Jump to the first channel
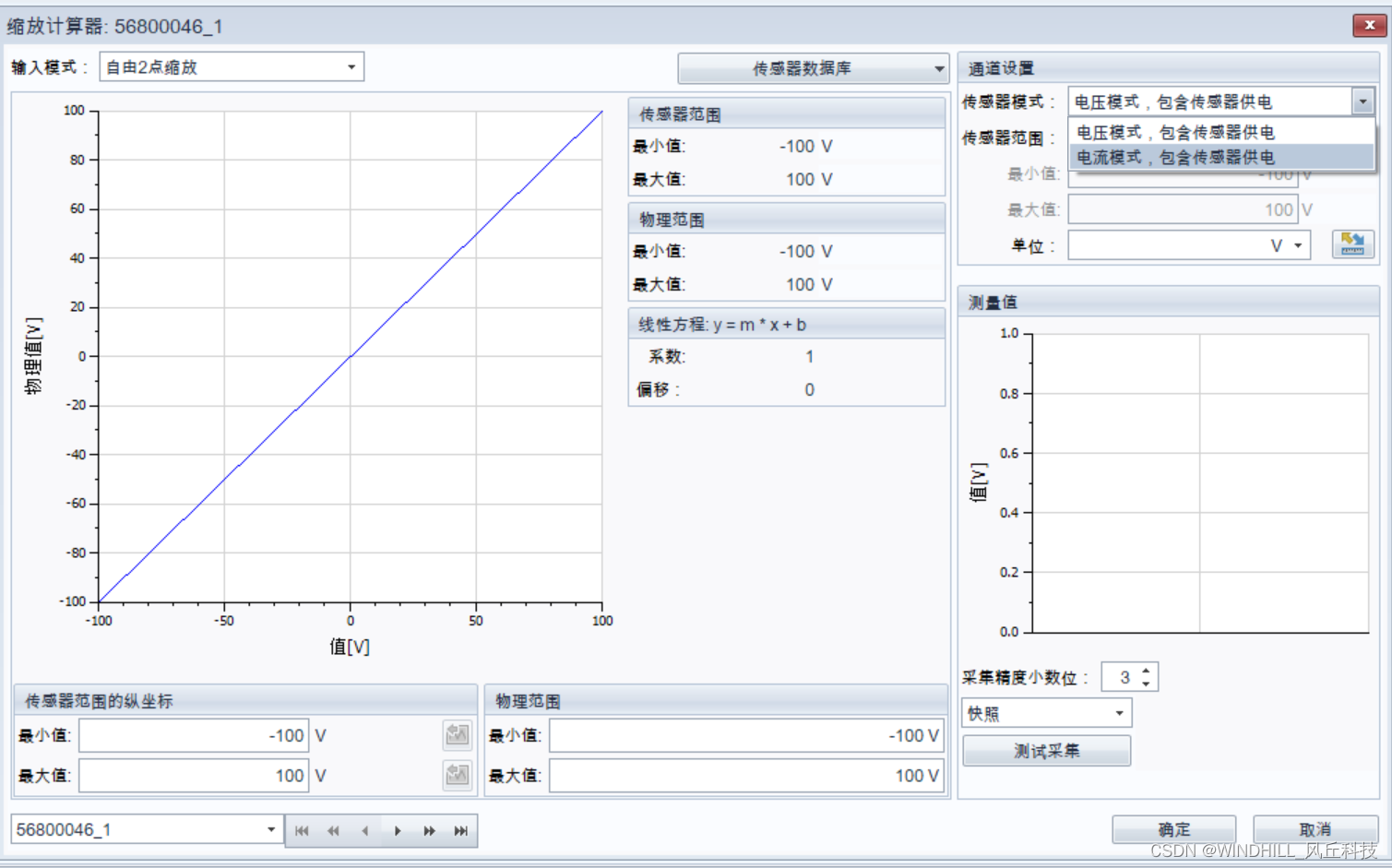The image size is (1392, 868). click(x=302, y=830)
